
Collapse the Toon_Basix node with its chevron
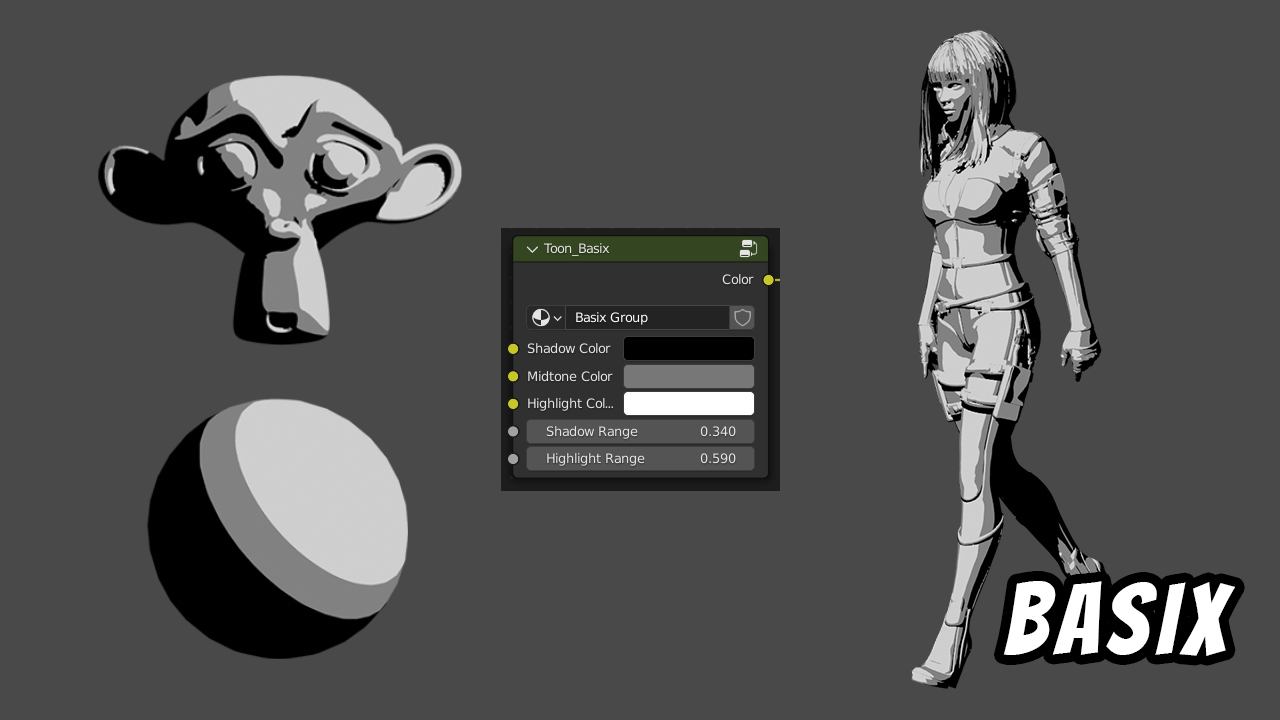[x=531, y=248]
